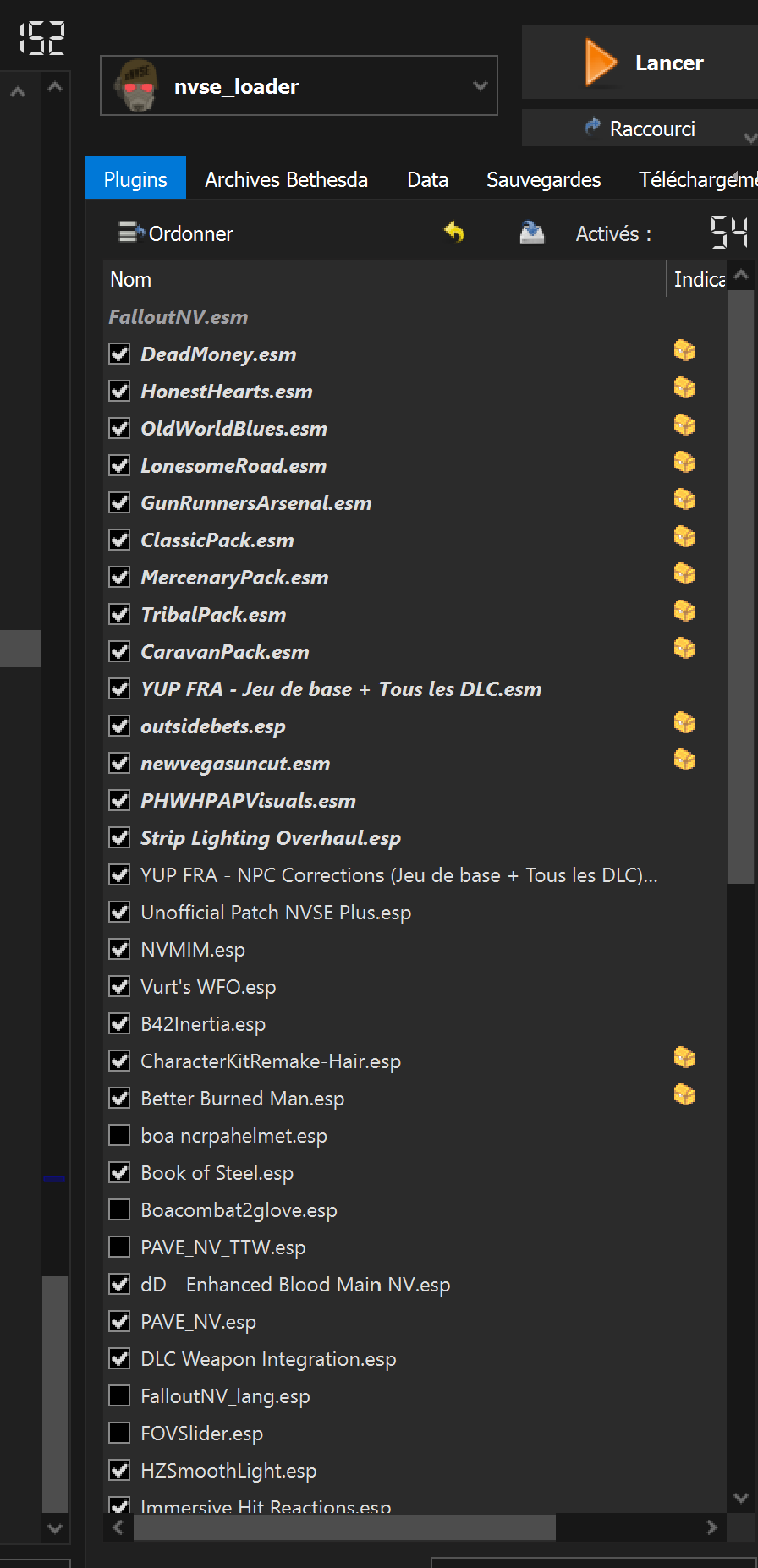
Task: Click archive indicator icon for LonesomeRoad.esm
Action: tap(684, 463)
